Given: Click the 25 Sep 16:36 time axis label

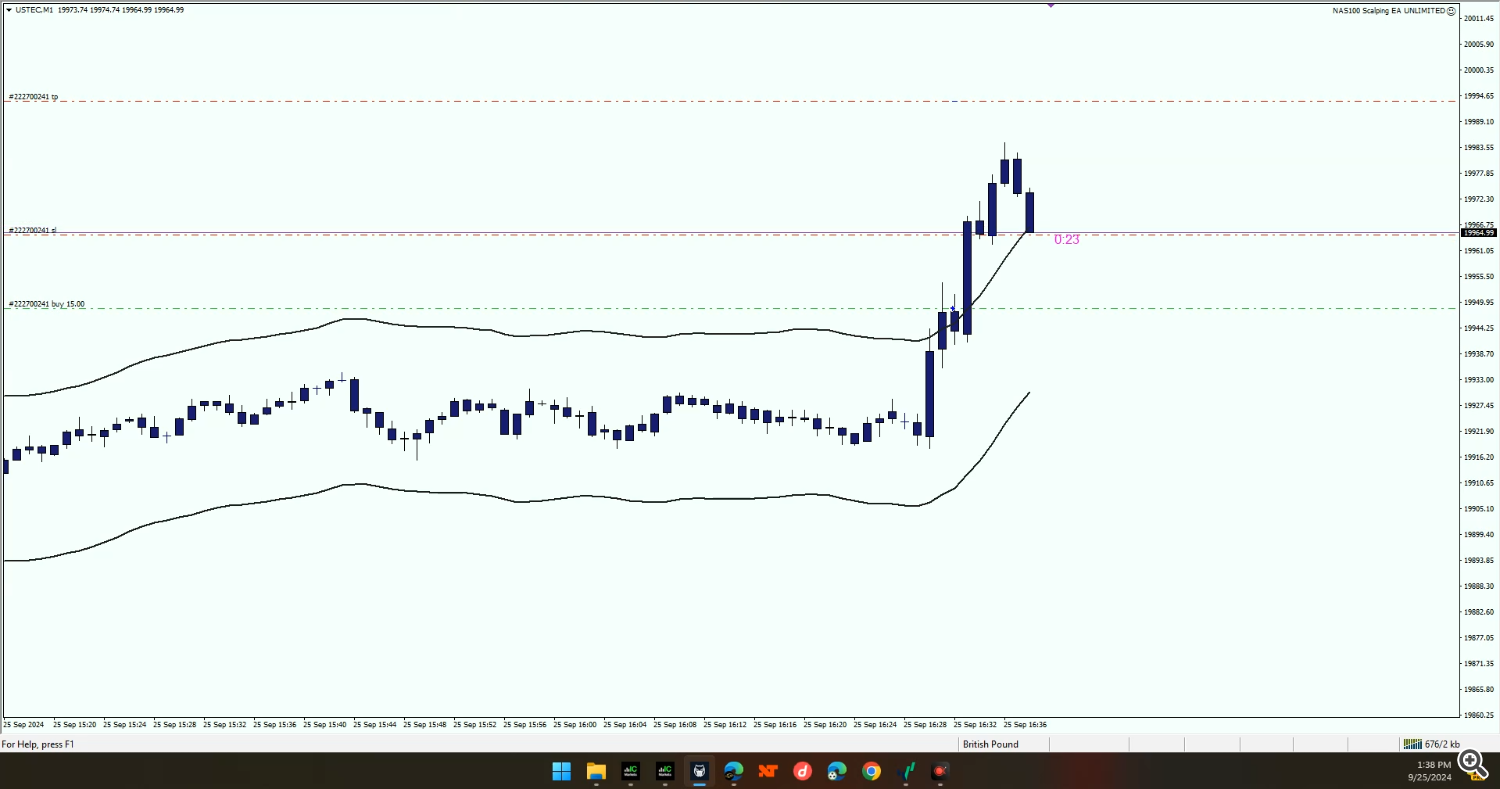Looking at the screenshot, I should point(1025,724).
